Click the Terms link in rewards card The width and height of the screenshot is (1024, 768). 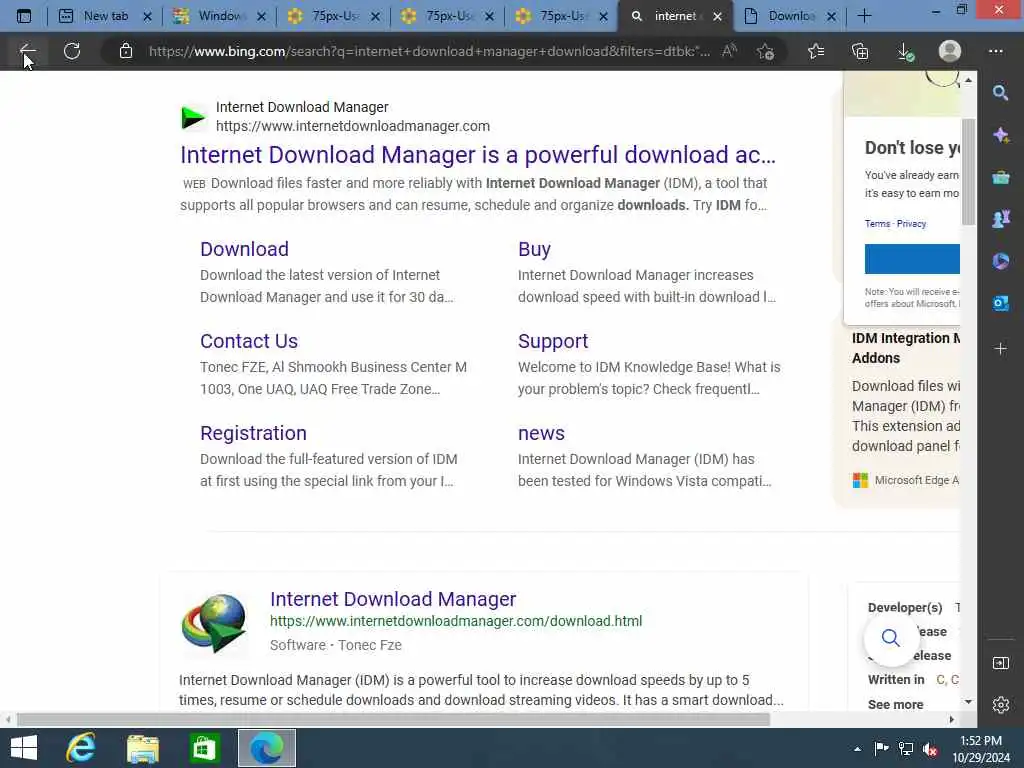[x=877, y=223]
